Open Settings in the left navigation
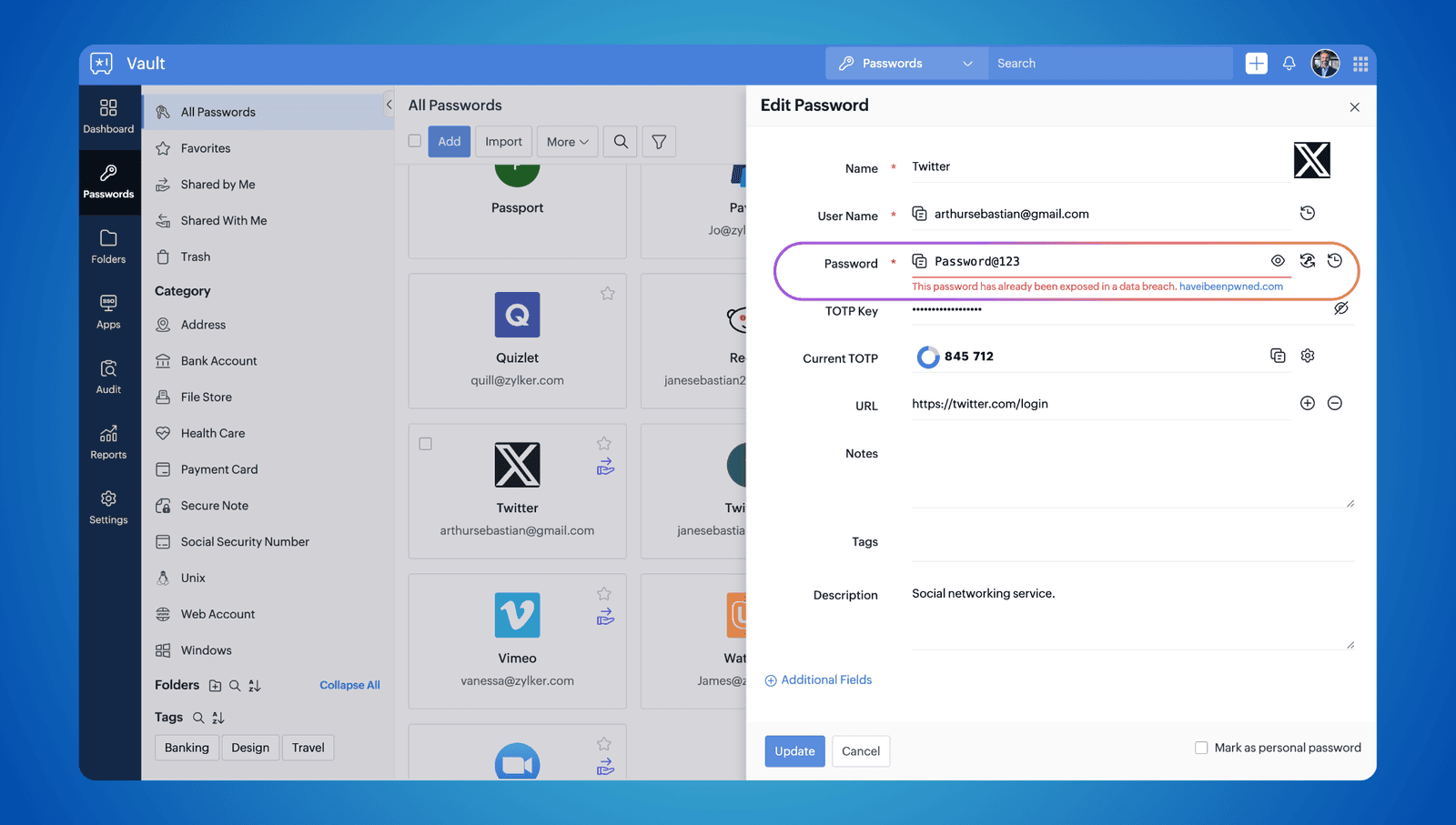This screenshot has width=1456, height=825. pyautogui.click(x=108, y=508)
